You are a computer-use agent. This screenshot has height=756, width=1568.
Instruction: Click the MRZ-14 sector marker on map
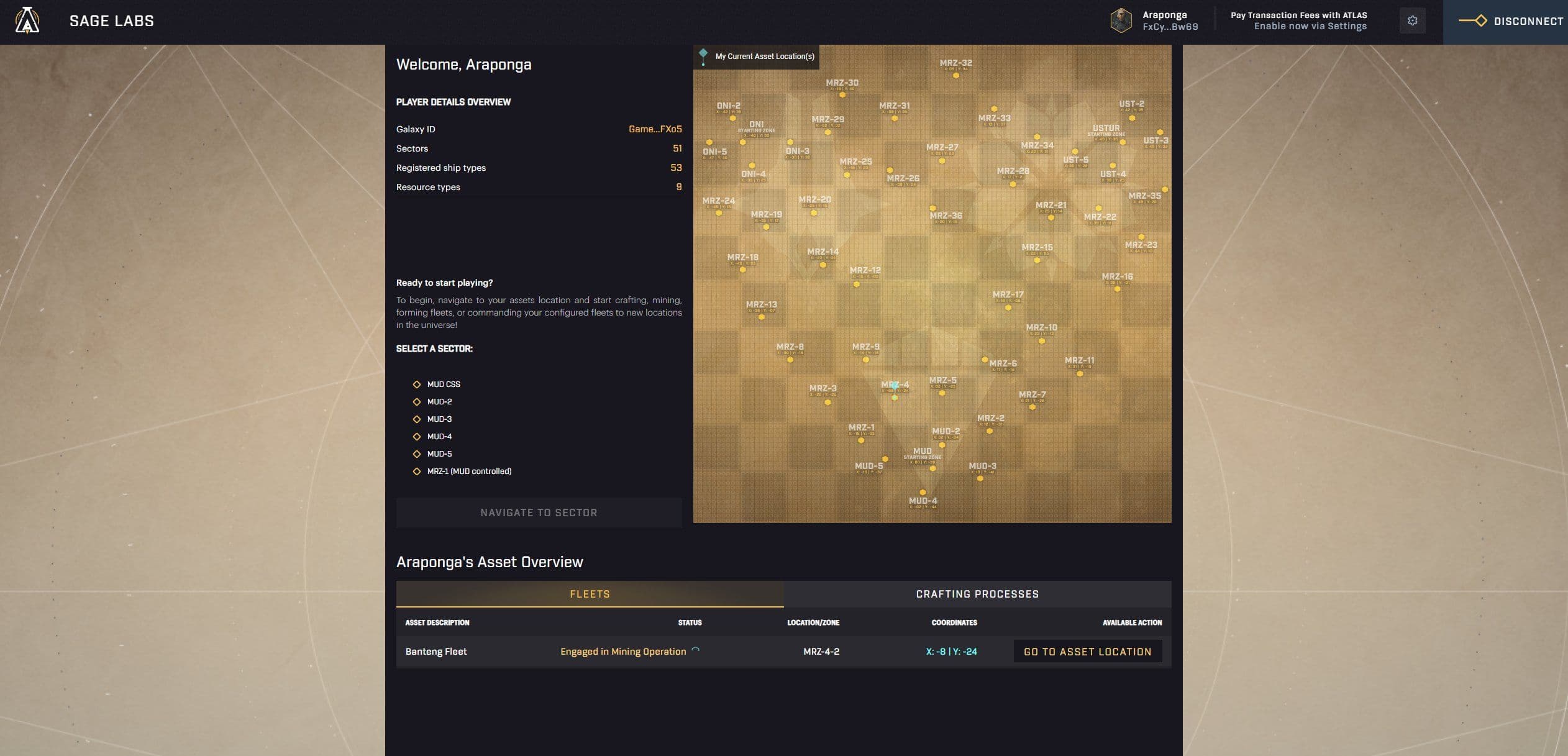(823, 265)
